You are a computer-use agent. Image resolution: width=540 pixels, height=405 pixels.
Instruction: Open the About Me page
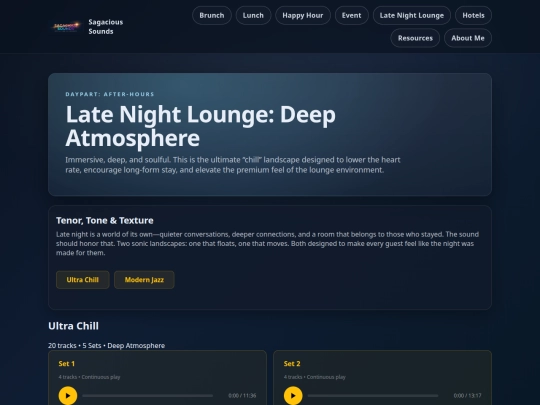click(x=468, y=38)
